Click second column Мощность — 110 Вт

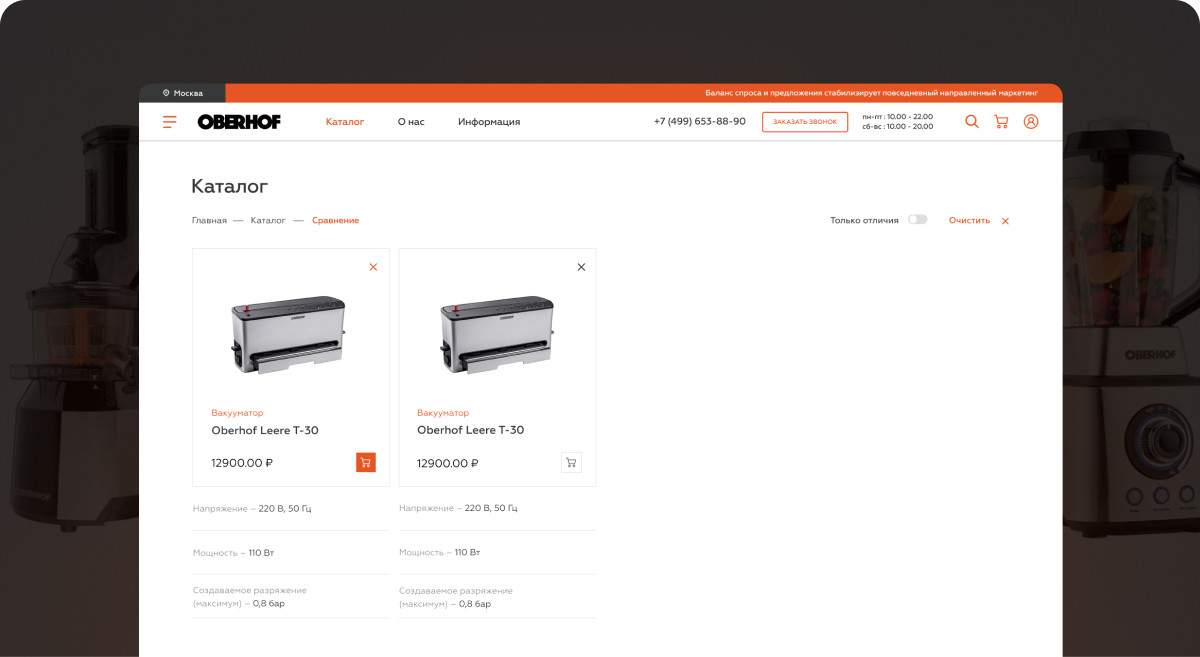[x=440, y=552]
